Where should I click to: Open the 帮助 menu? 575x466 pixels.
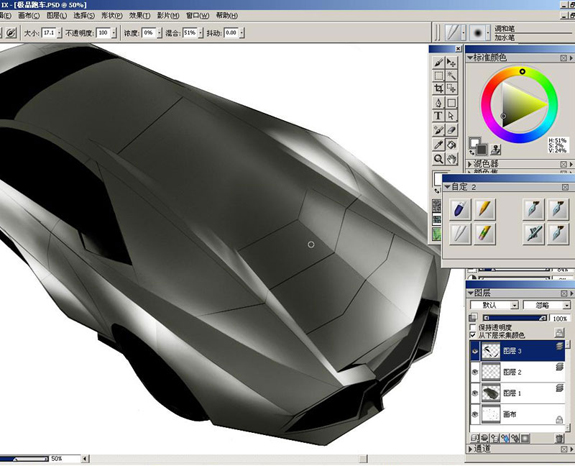(x=227, y=15)
